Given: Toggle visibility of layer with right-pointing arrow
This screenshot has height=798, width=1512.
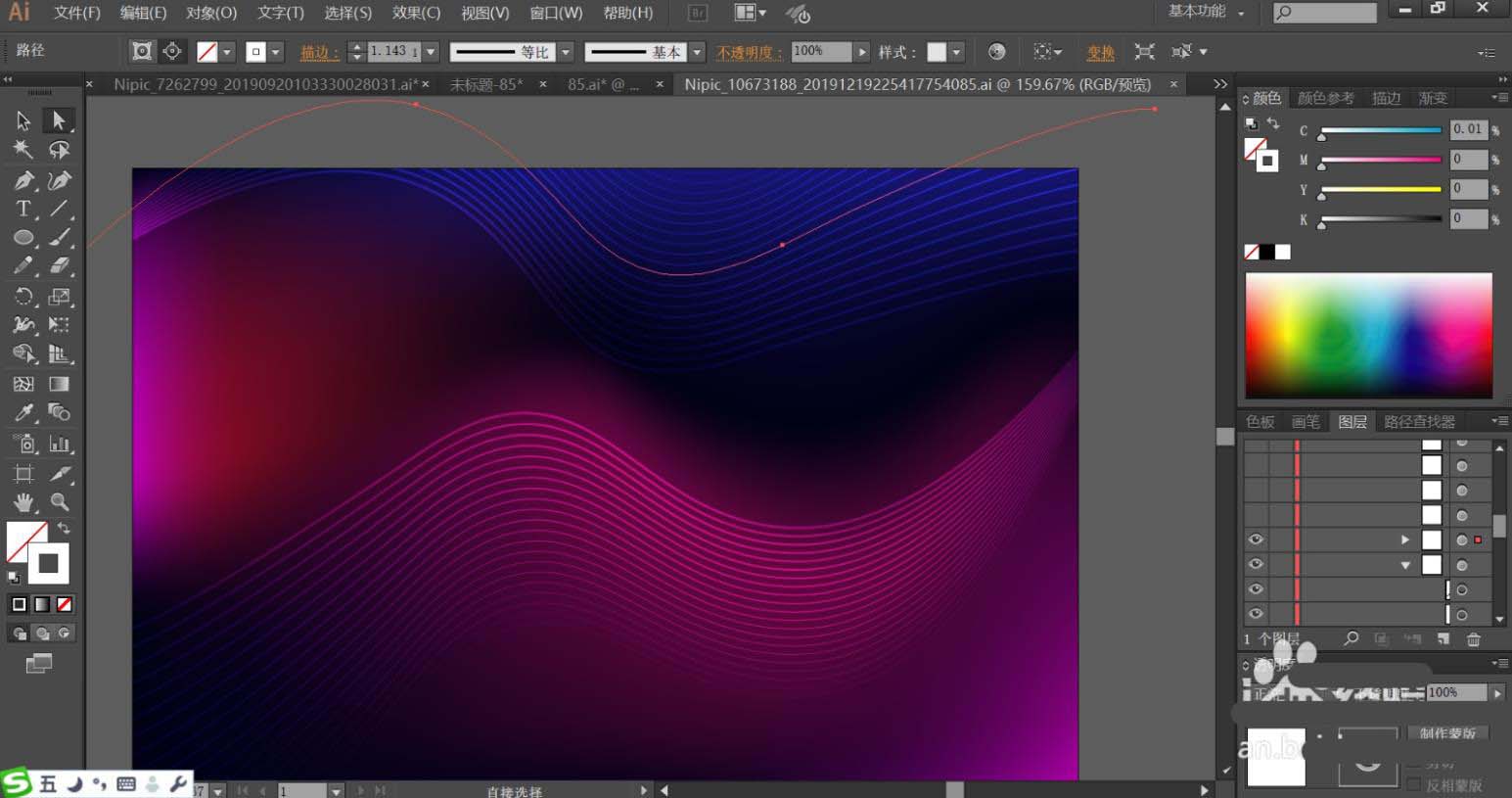Looking at the screenshot, I should coord(1256,540).
